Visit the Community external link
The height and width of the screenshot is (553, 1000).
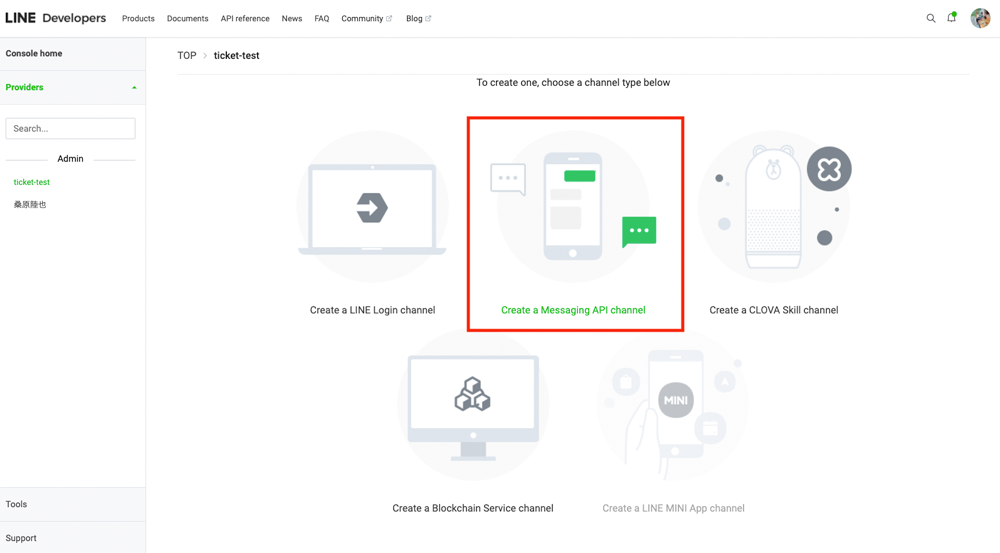click(x=367, y=18)
